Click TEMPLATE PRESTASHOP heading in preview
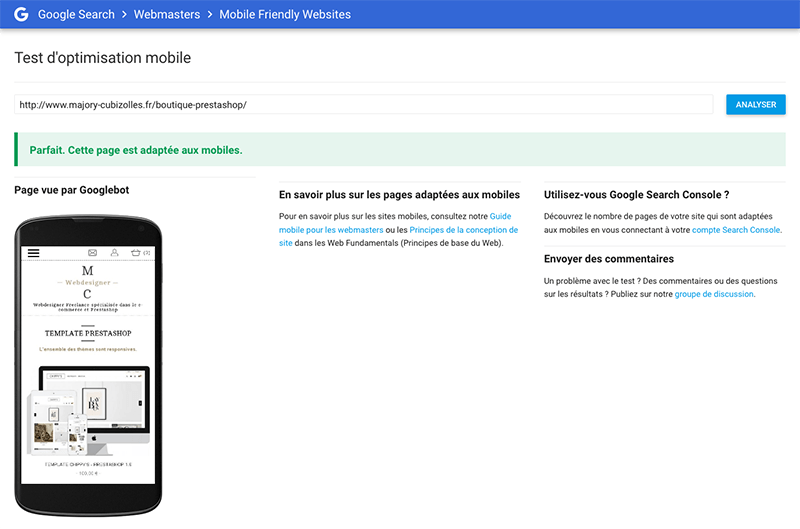 click(87, 333)
